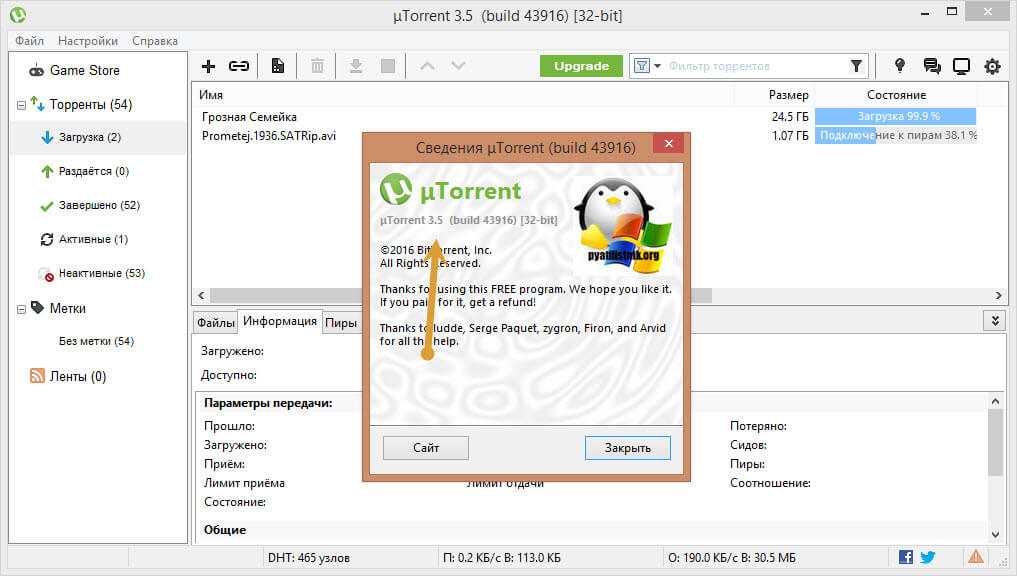Click the green Upgrade button
1017x576 pixels.
tap(581, 66)
